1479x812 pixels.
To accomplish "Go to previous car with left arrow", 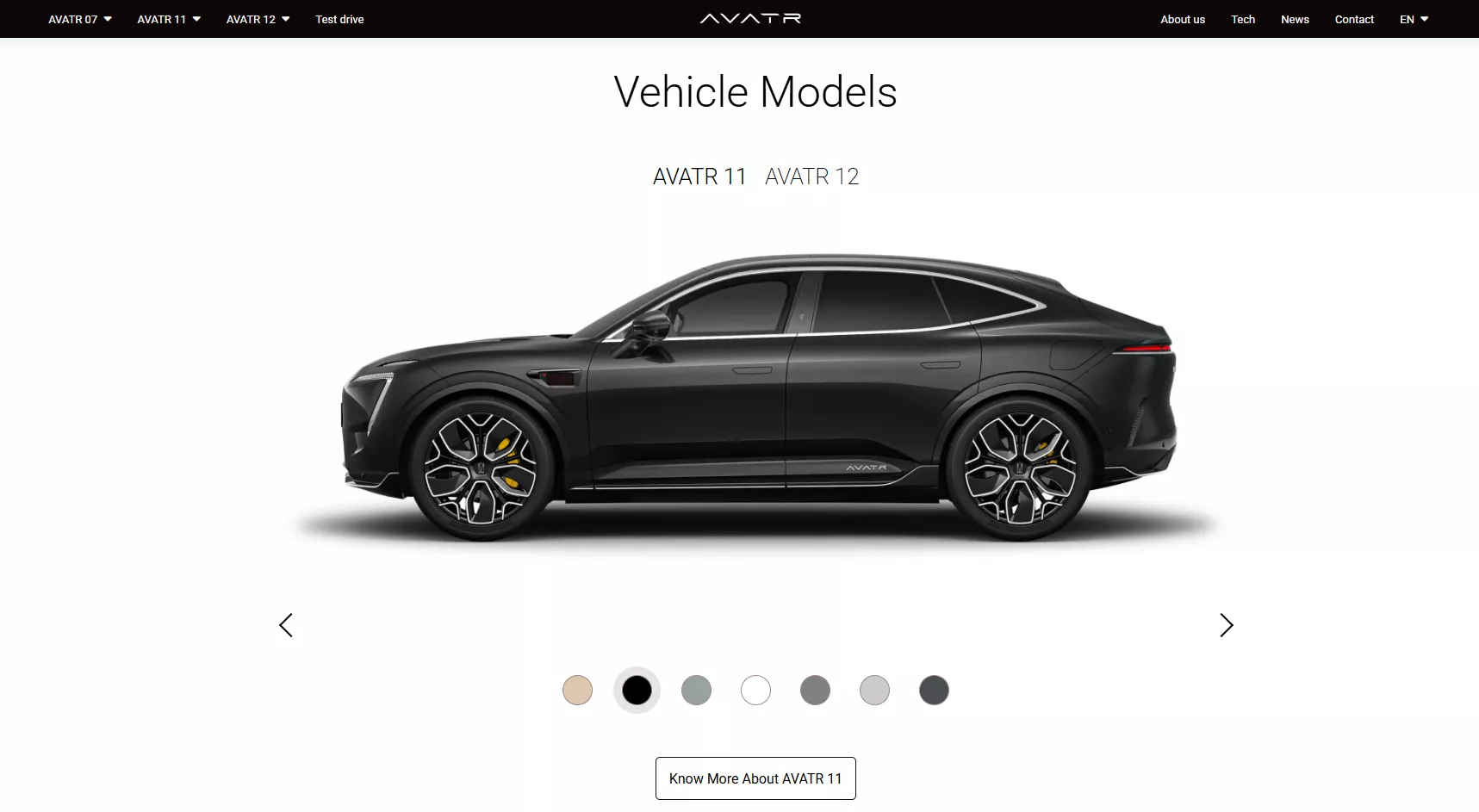I will point(286,625).
